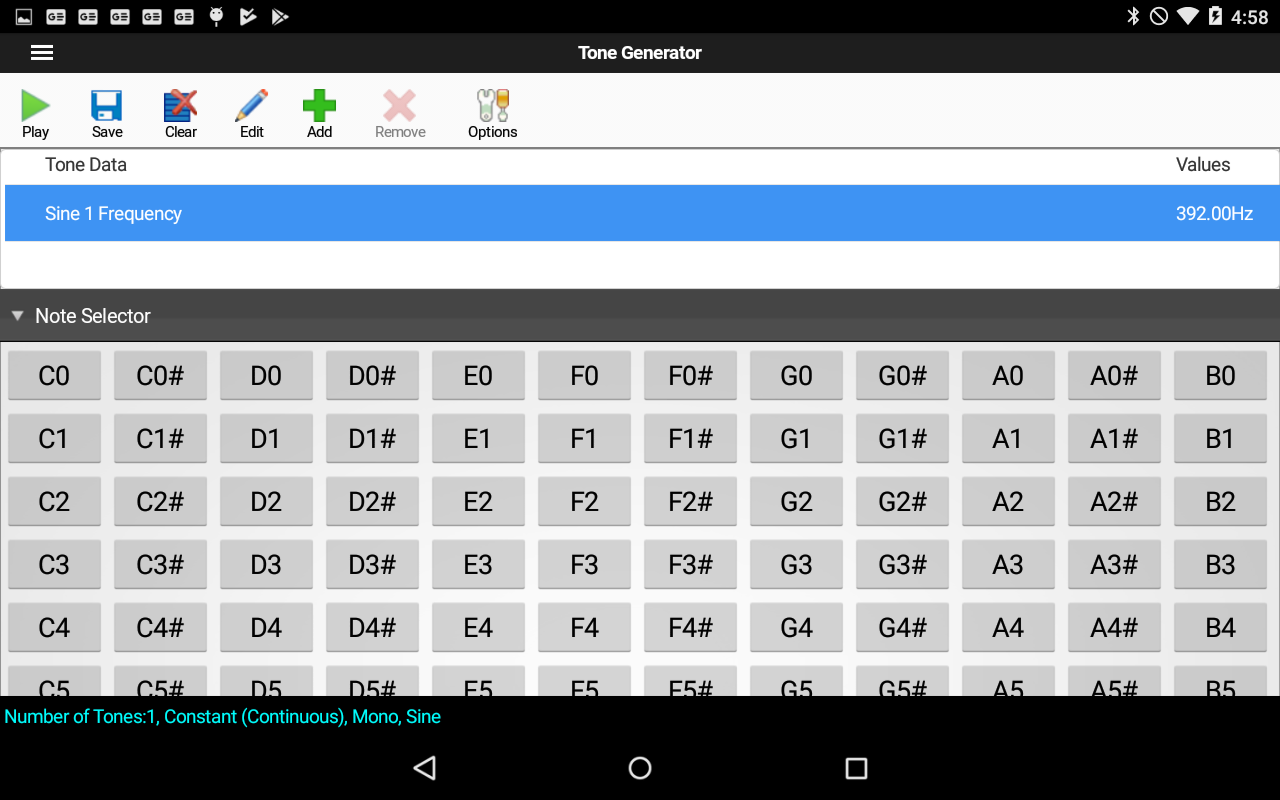Viewport: 1280px width, 800px height.
Task: Click the Tone Generator title bar
Action: [x=640, y=52]
